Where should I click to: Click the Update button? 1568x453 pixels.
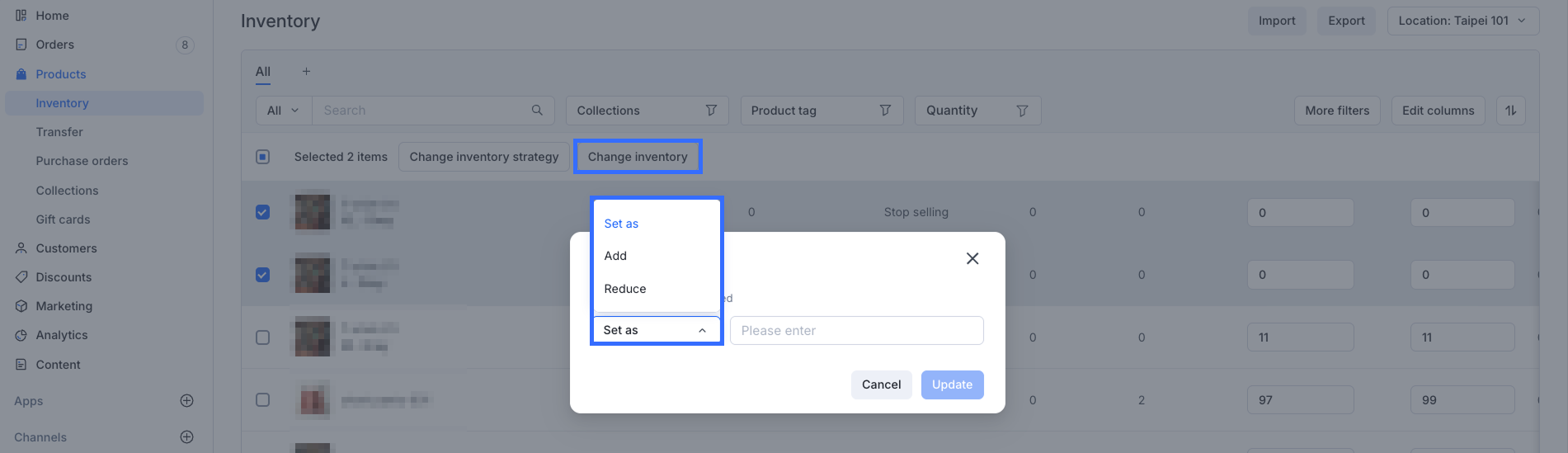click(x=952, y=385)
